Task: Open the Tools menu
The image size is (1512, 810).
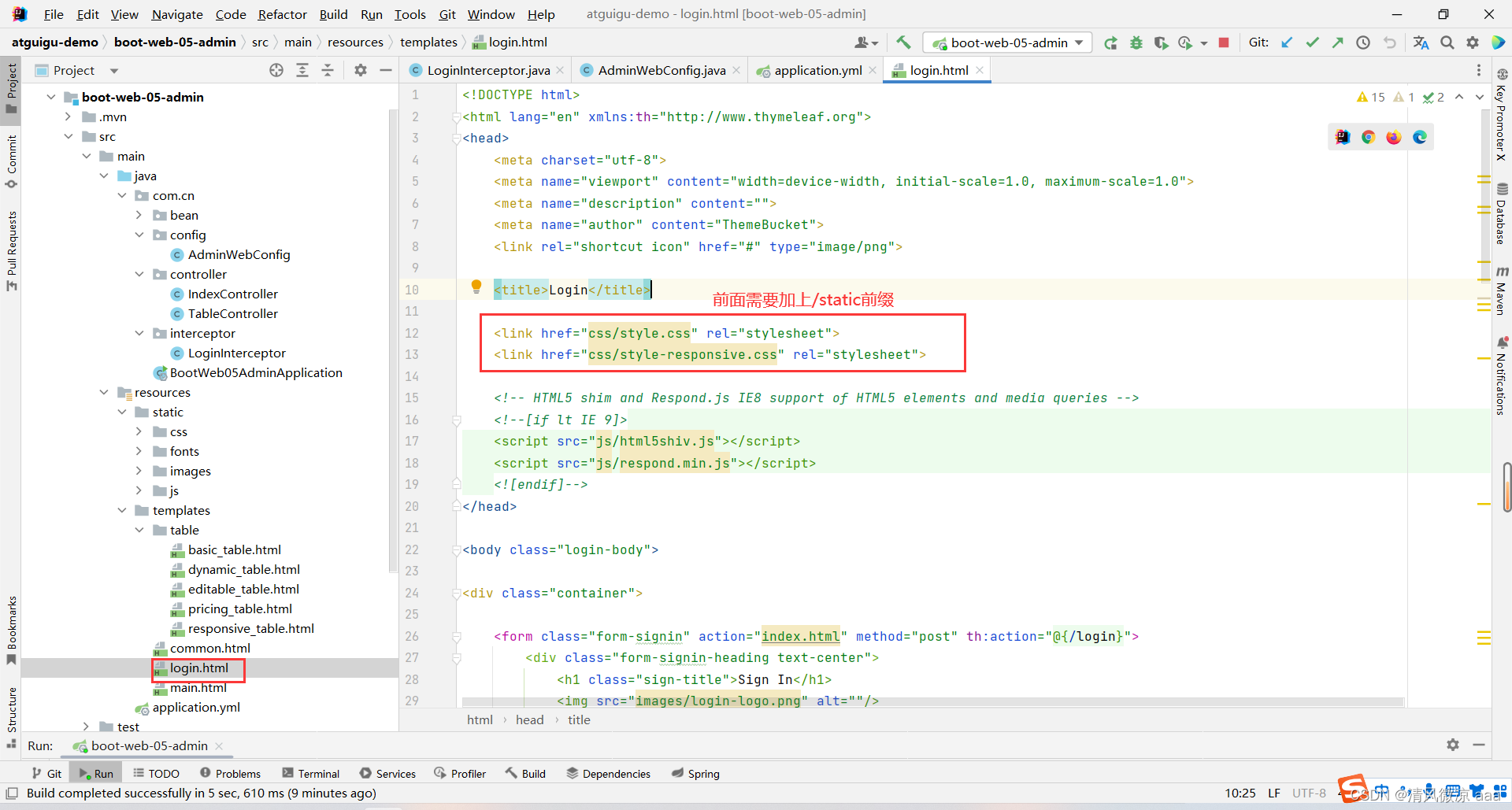Action: click(409, 14)
